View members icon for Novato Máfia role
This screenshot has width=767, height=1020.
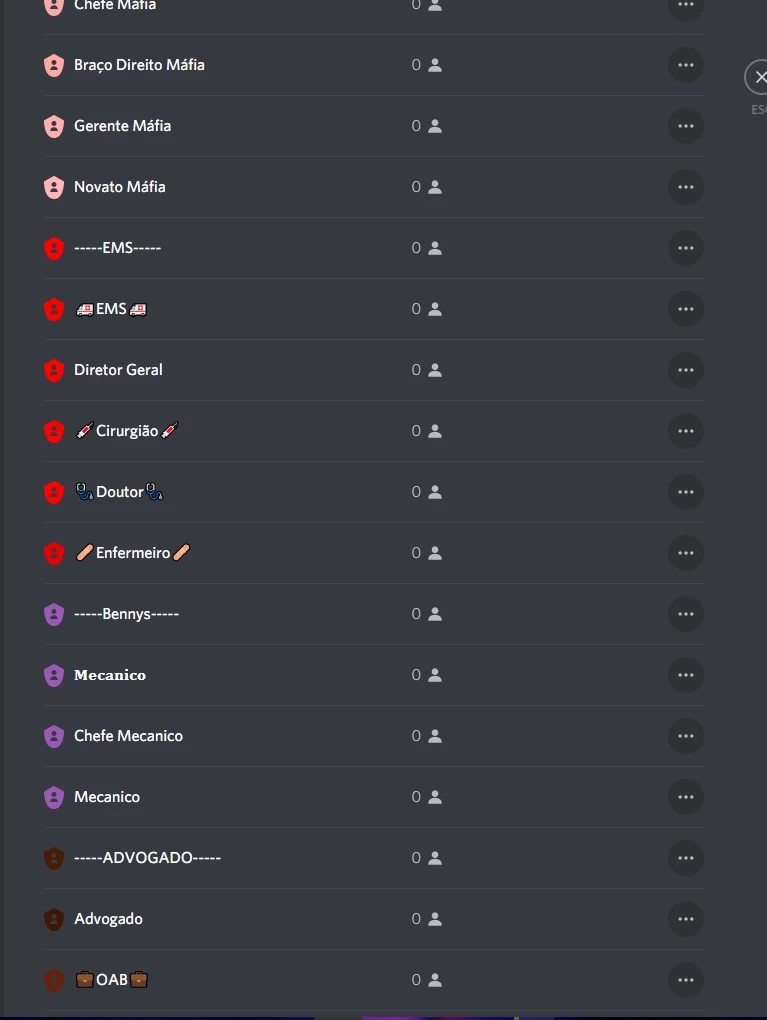tap(435, 187)
